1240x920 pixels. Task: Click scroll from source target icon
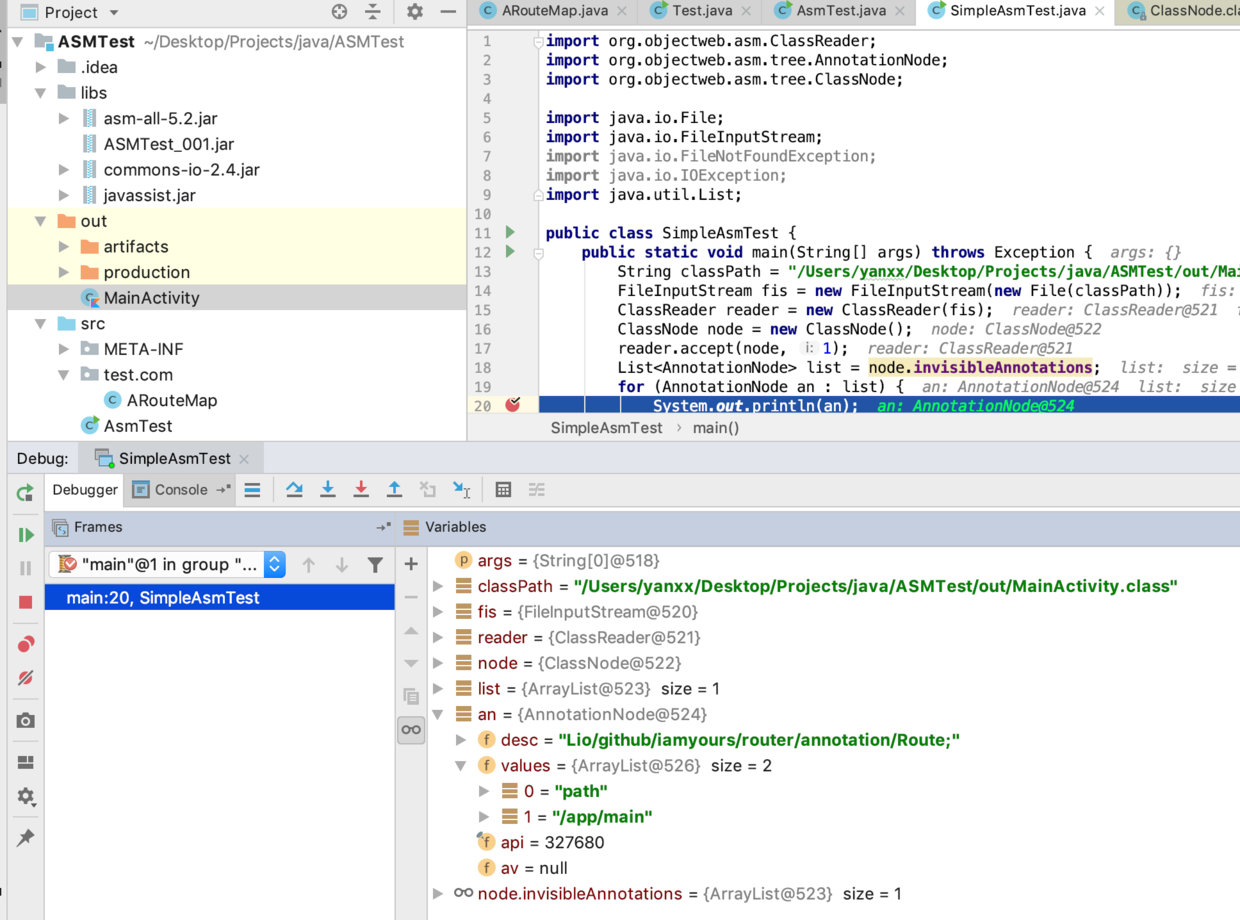(339, 12)
